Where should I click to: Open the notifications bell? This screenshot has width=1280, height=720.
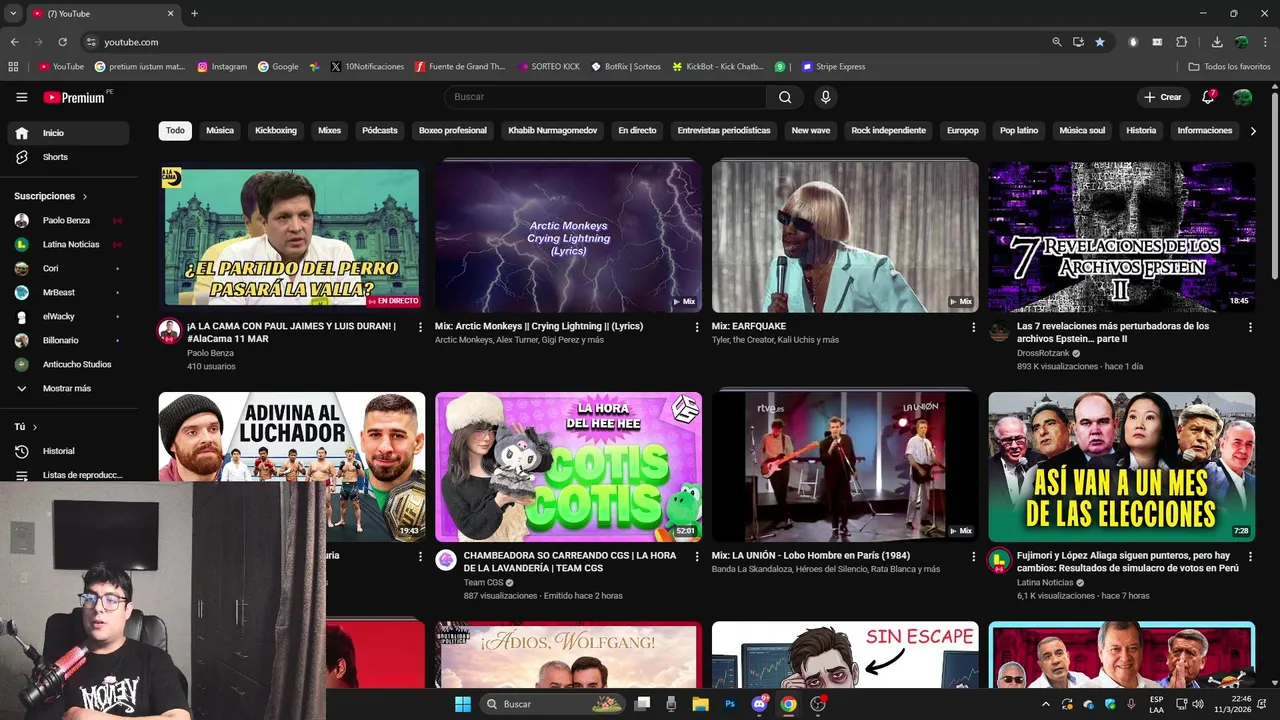pyautogui.click(x=1208, y=97)
